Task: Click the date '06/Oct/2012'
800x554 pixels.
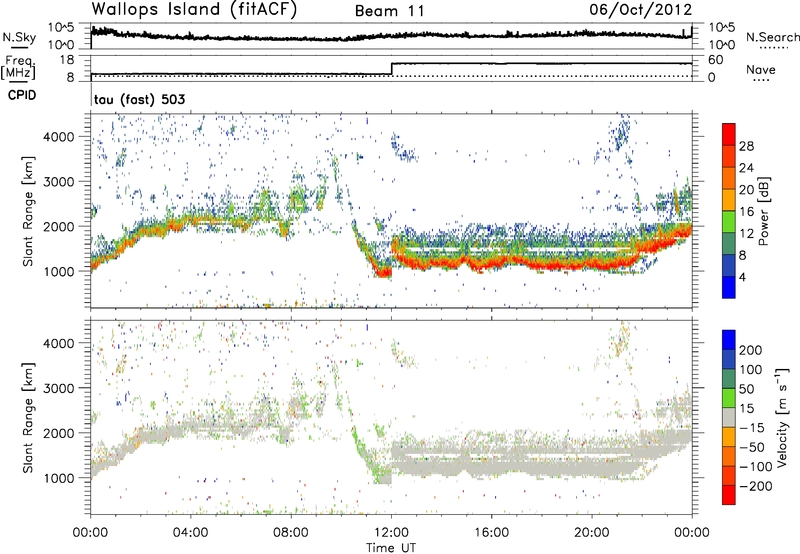Action: tap(640, 9)
